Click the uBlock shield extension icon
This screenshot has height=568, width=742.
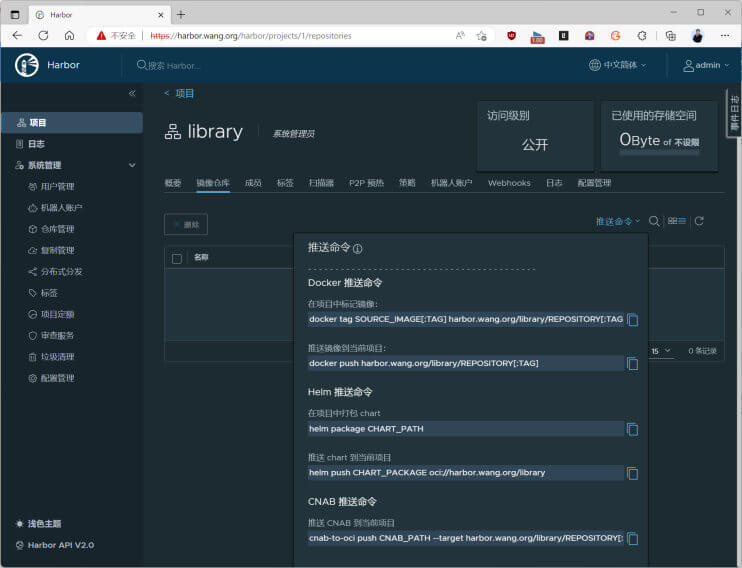[512, 36]
